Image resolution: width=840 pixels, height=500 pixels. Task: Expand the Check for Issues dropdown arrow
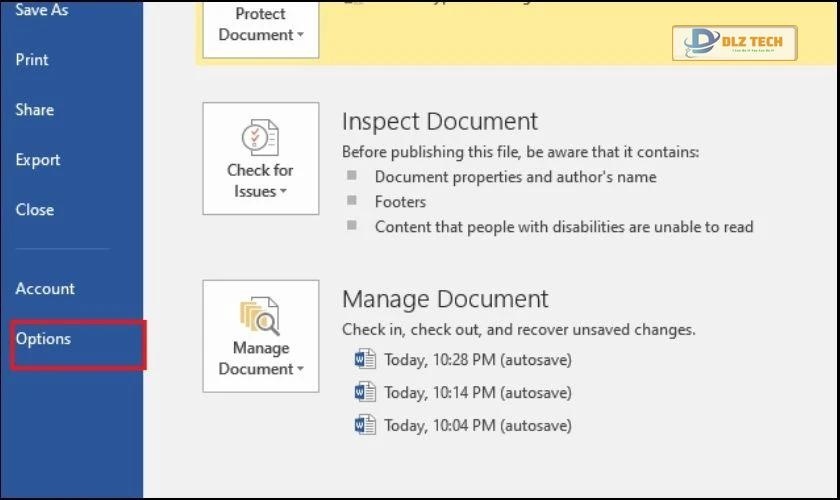pos(284,192)
